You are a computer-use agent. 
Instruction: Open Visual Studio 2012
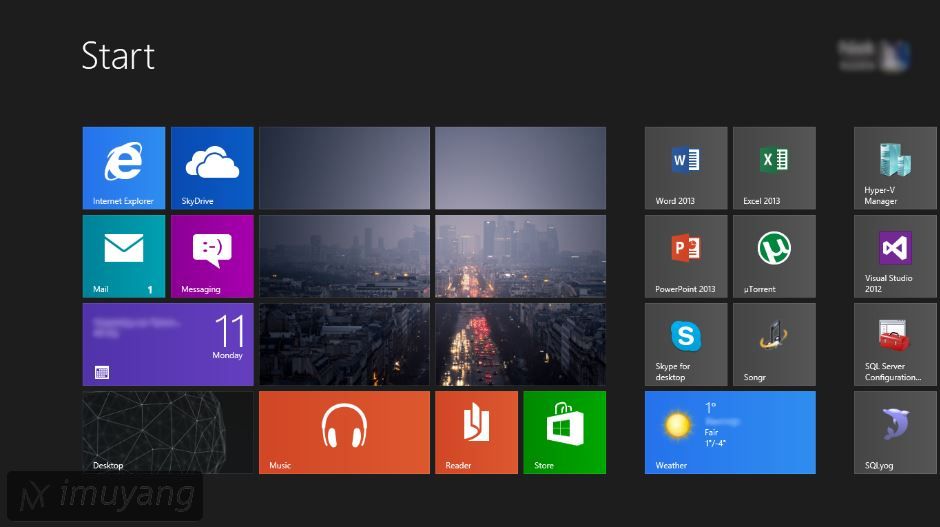[x=896, y=256]
